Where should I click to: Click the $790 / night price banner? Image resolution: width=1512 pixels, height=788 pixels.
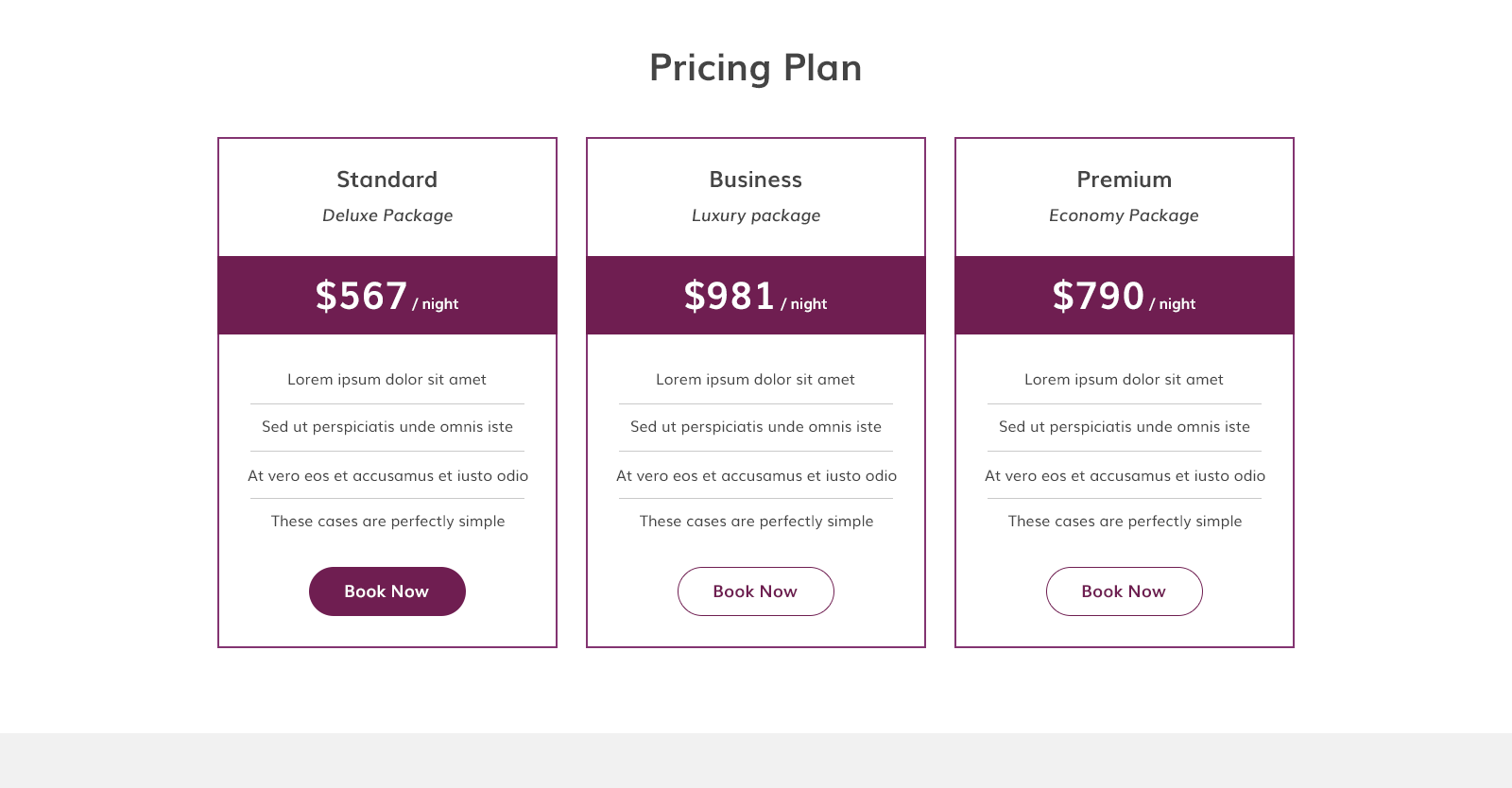pos(1125,296)
